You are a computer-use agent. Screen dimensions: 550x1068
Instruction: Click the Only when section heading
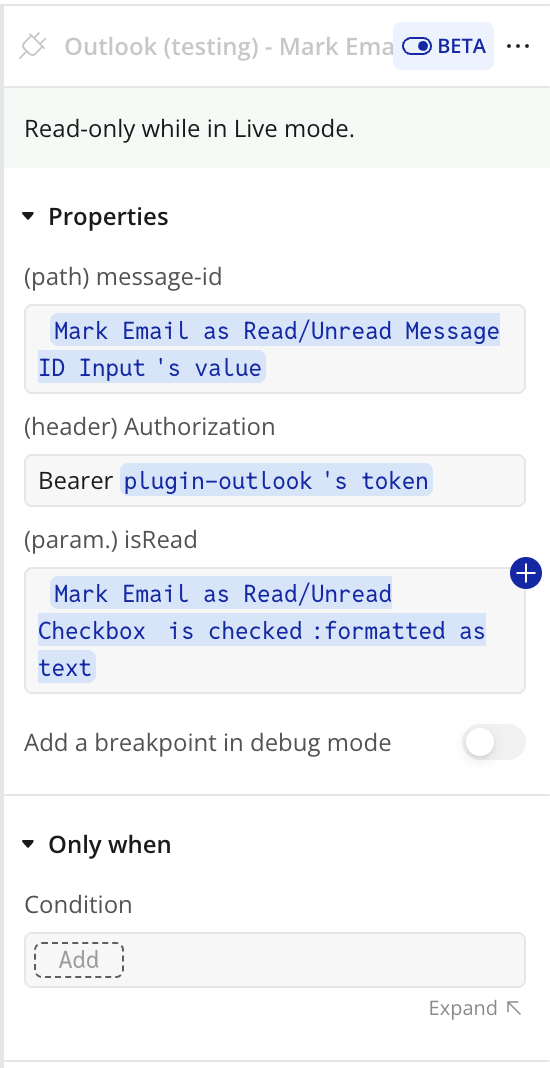110,844
